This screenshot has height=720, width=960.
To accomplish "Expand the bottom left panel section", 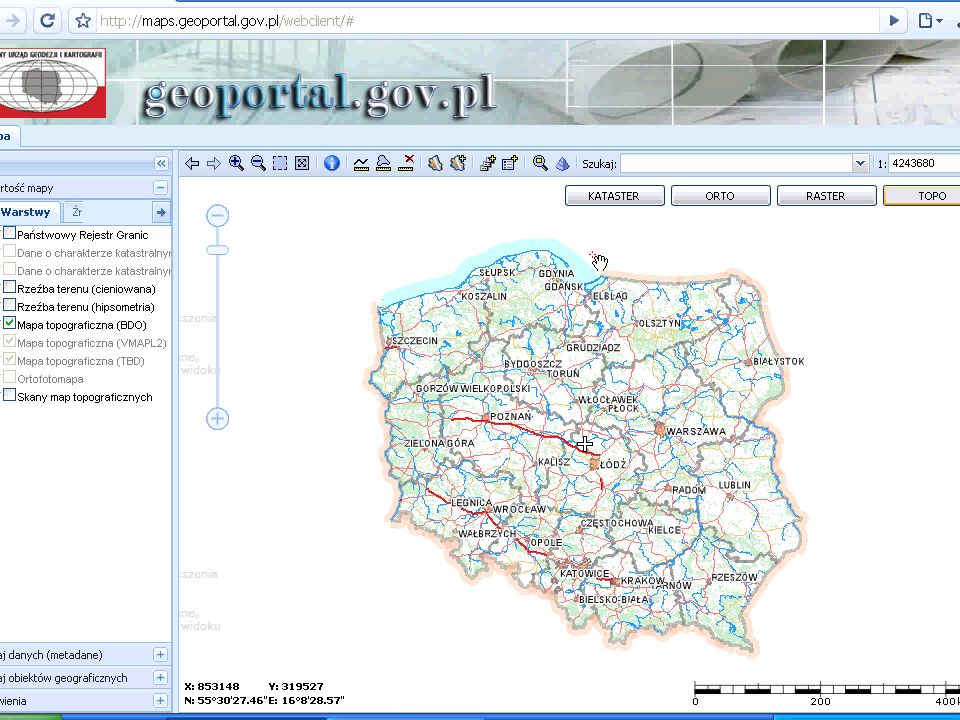I will click(160, 701).
